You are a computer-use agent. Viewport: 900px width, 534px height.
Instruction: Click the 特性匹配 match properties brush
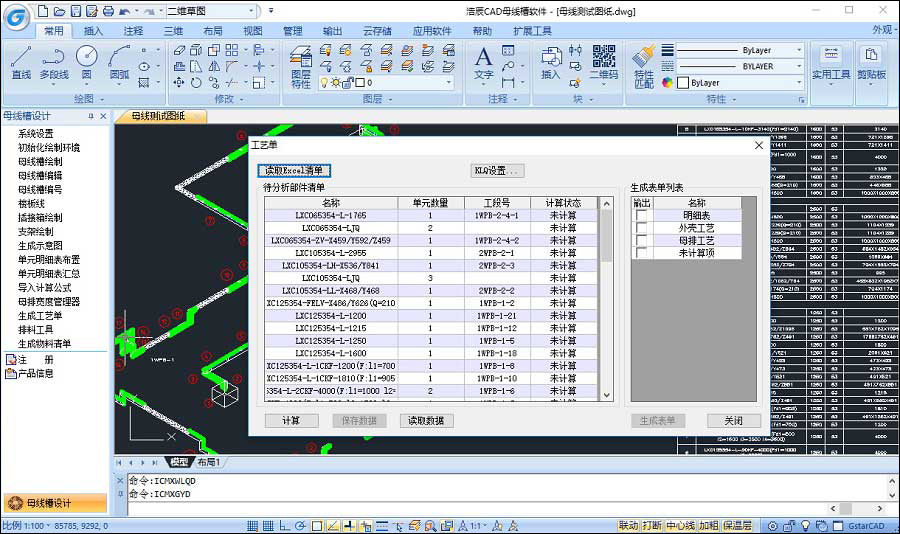tap(643, 67)
